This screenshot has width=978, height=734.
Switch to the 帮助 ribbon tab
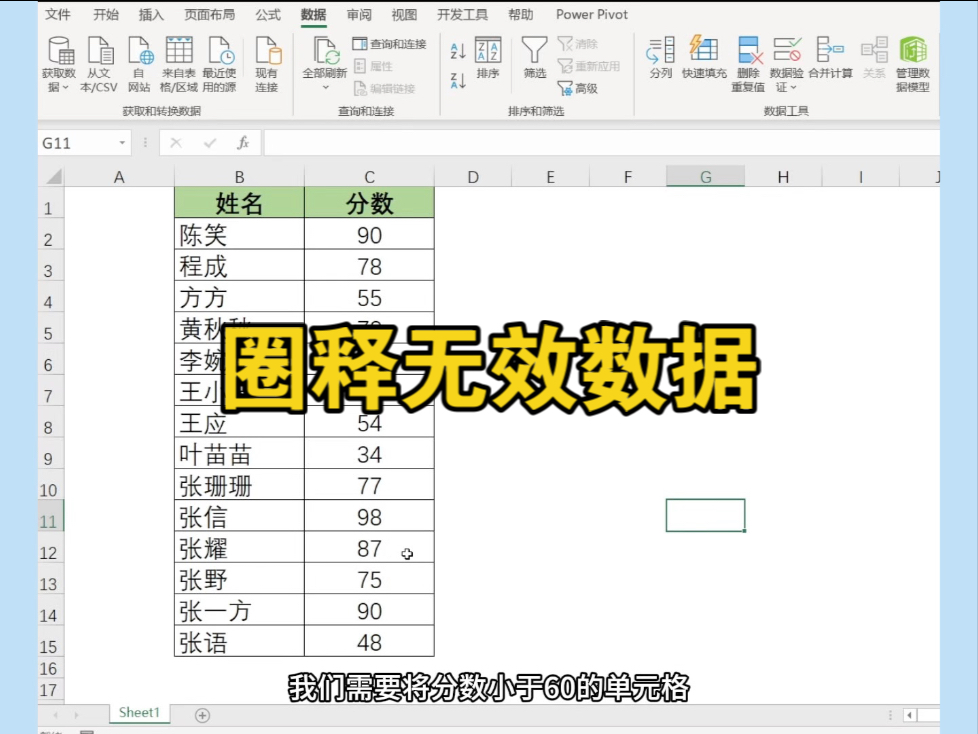[x=521, y=14]
